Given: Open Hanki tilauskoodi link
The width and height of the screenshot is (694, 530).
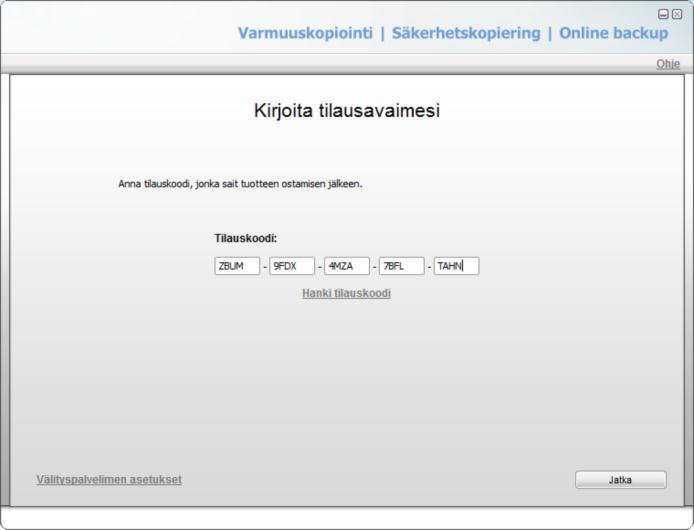Looking at the screenshot, I should (x=347, y=293).
